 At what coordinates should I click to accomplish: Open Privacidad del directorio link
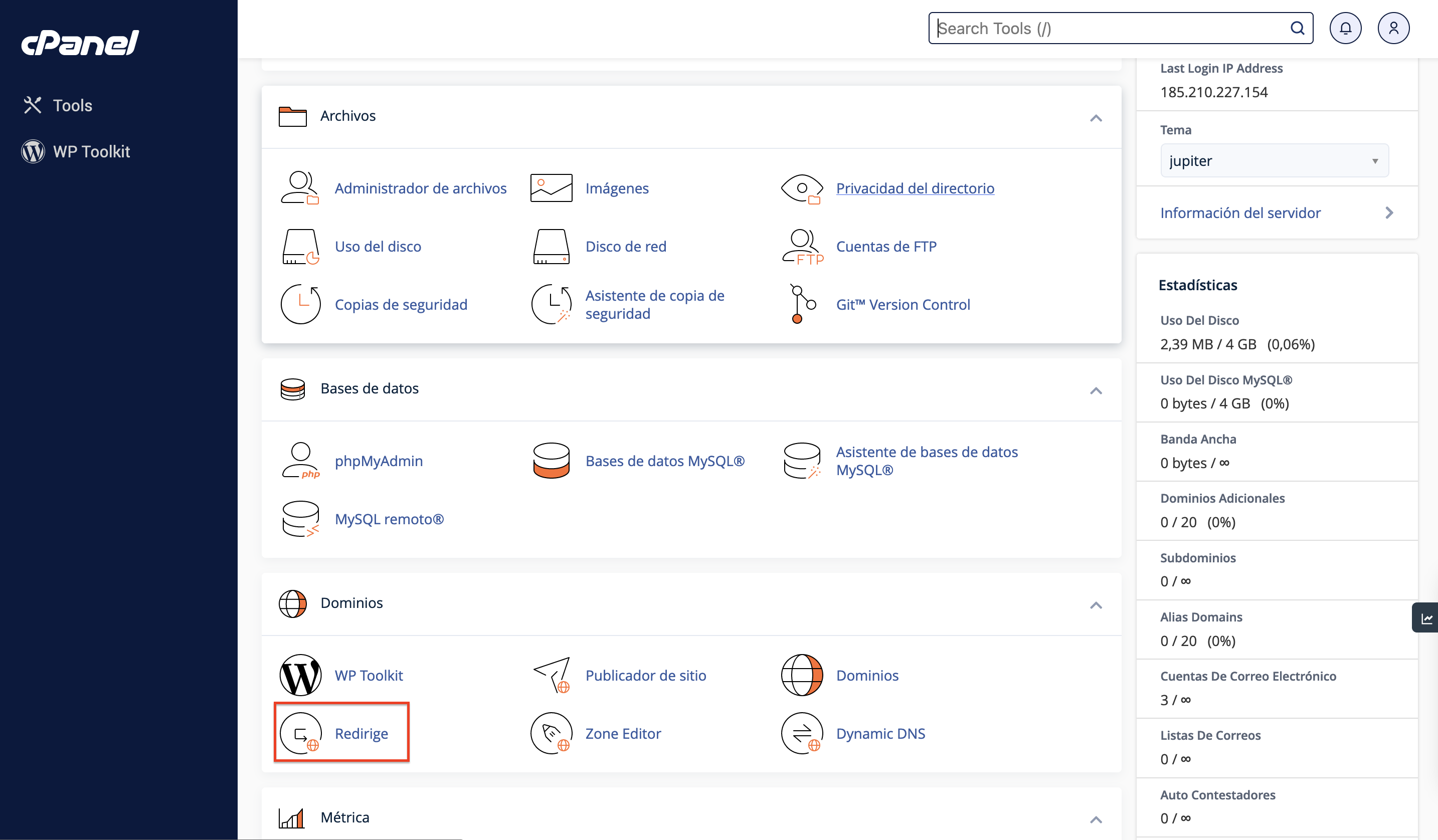click(x=915, y=188)
